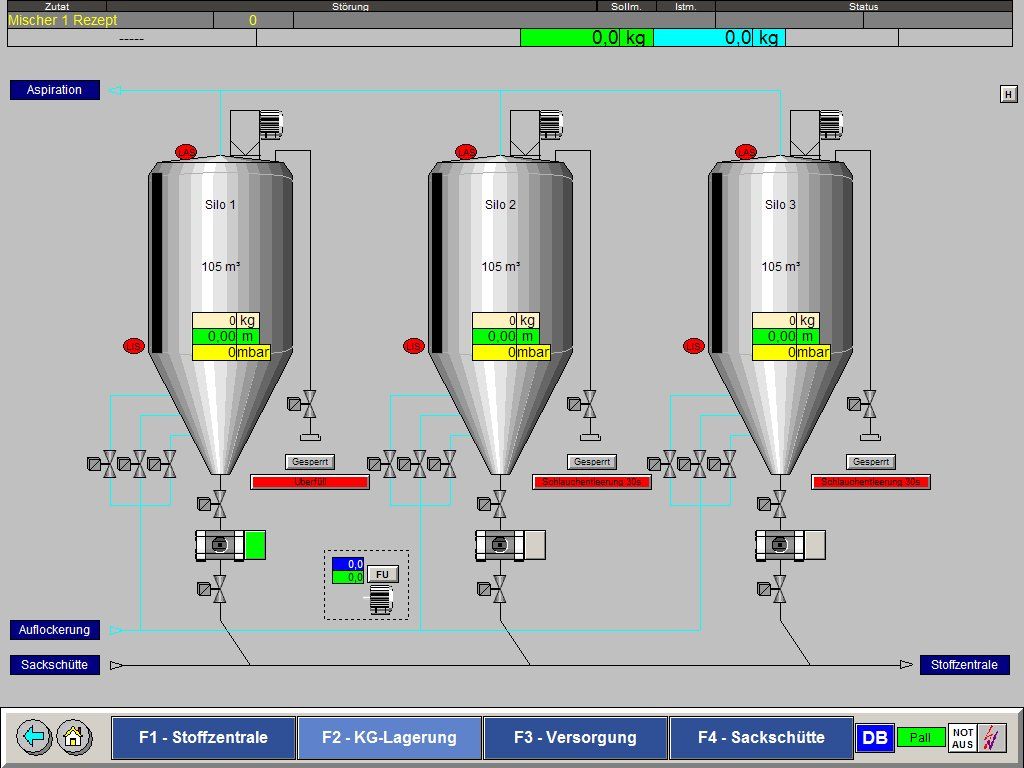Image resolution: width=1024 pixels, height=768 pixels.
Task: Click the back arrow navigation icon
Action: 34,738
